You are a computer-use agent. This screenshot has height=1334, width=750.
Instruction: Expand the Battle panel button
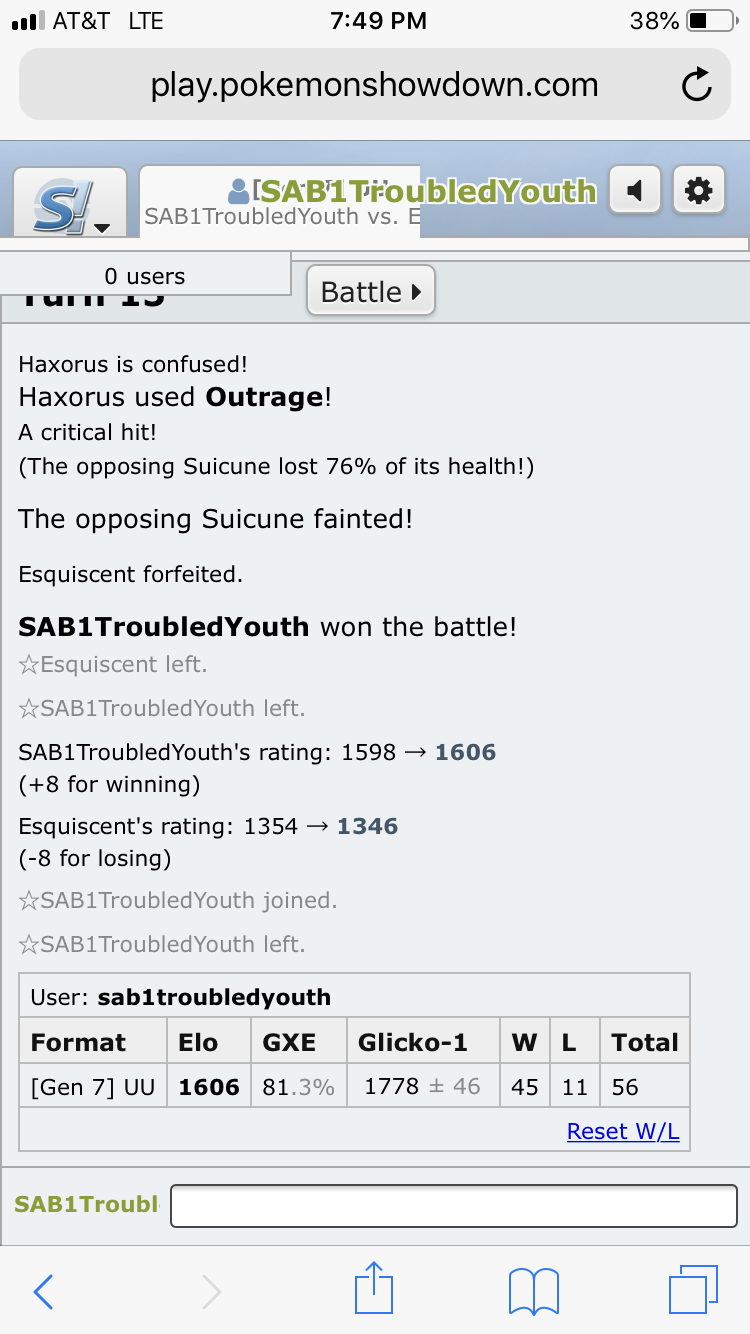[x=371, y=292]
